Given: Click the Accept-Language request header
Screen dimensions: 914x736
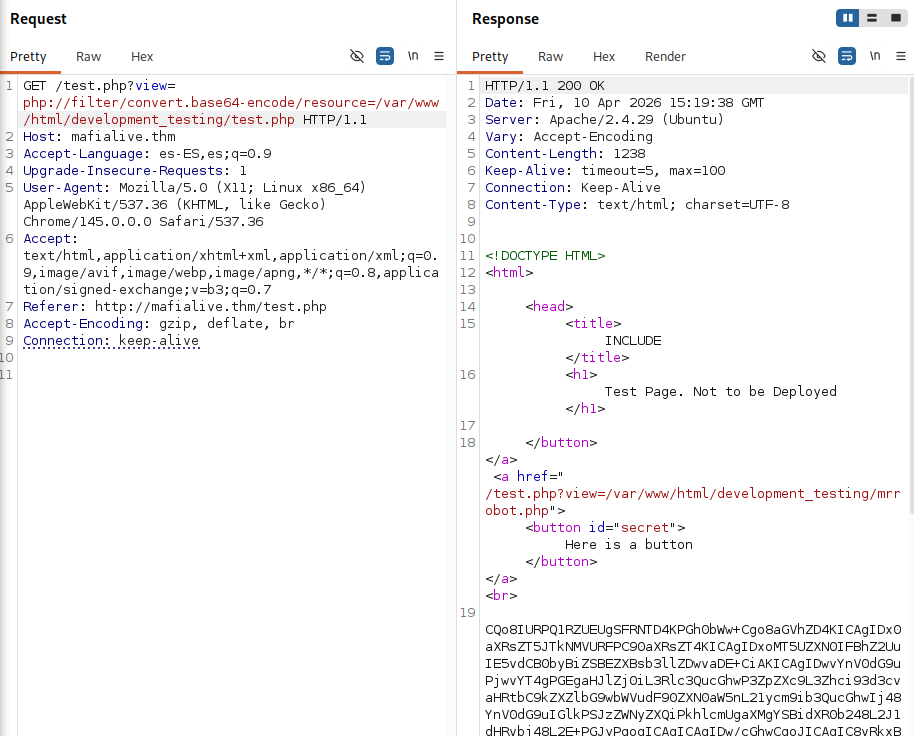Looking at the screenshot, I should (147, 153).
